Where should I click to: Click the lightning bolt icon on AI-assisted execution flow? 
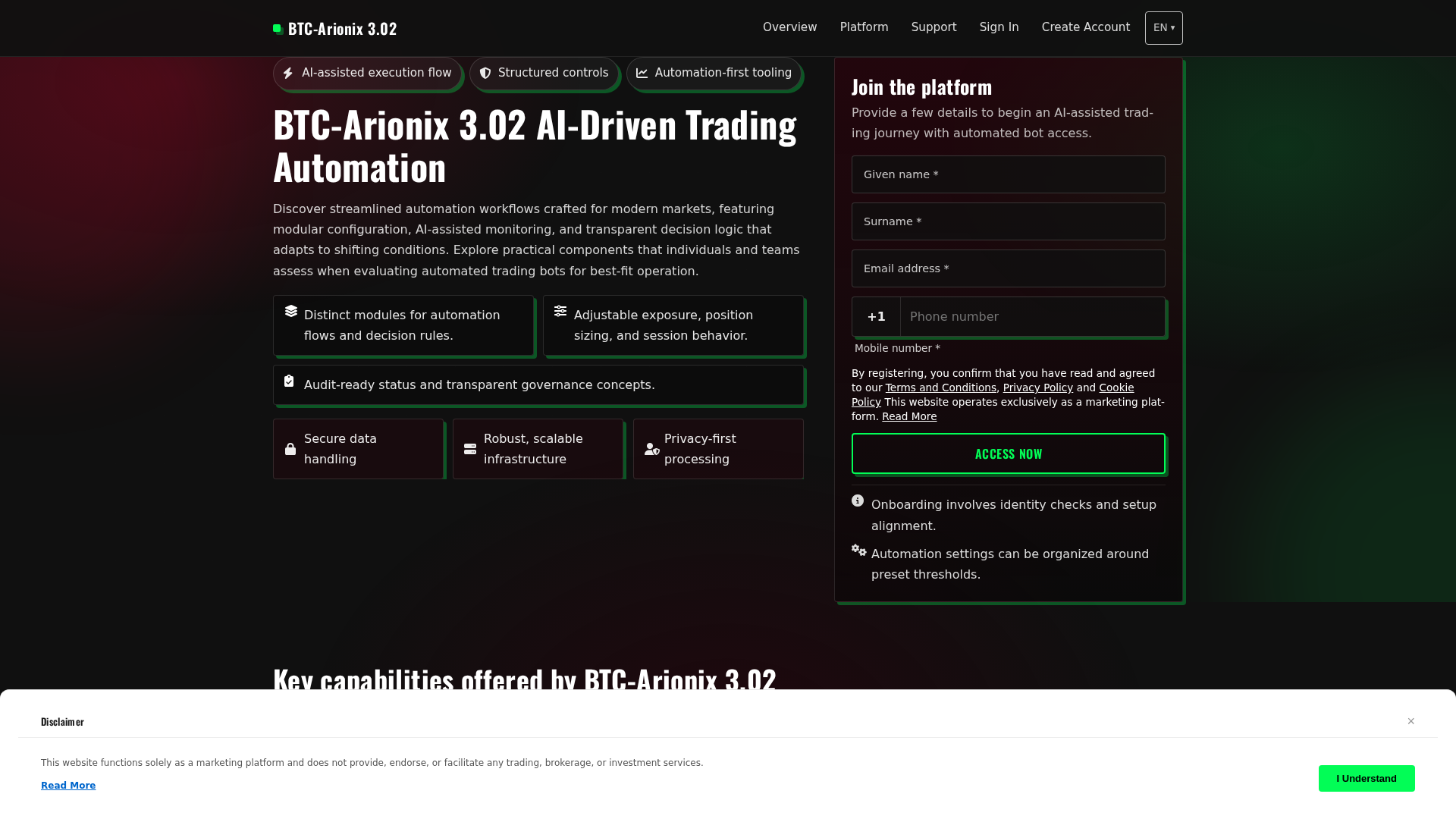point(288,73)
